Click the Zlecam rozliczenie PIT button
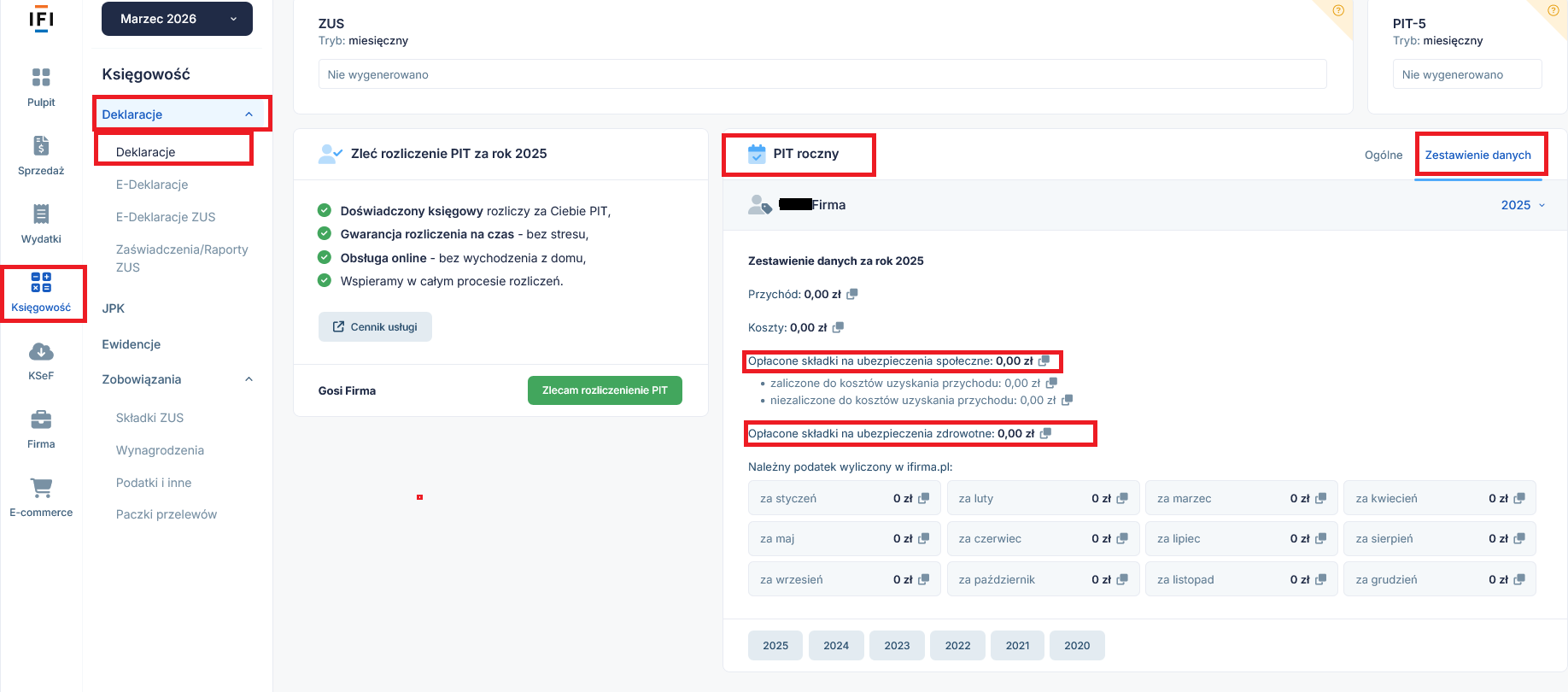 605,390
